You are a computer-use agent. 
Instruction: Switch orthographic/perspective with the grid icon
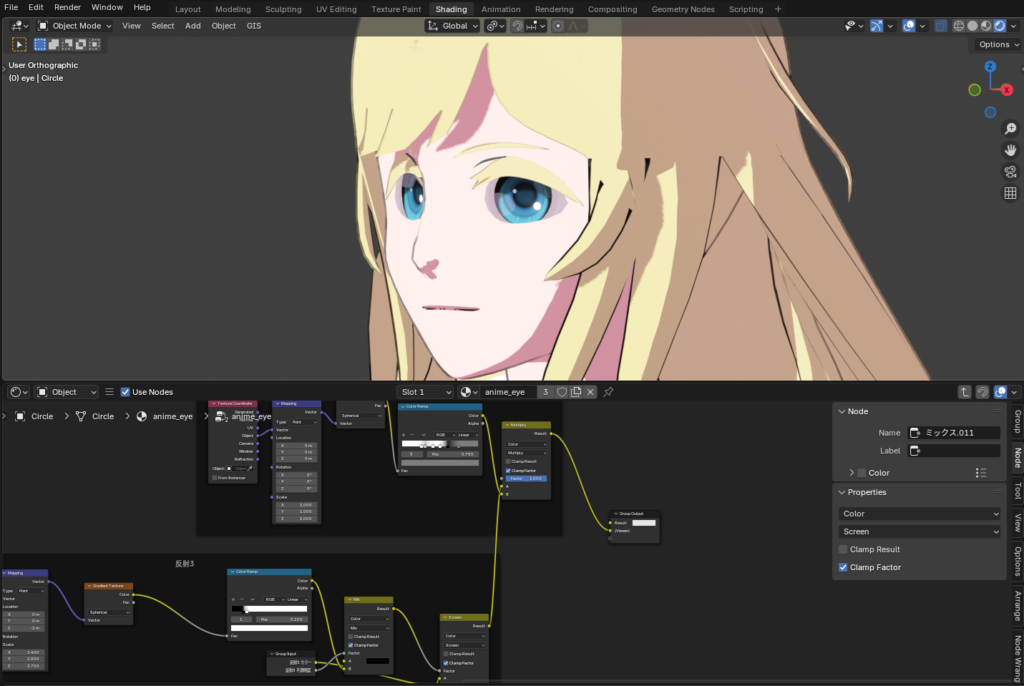pos(1010,193)
